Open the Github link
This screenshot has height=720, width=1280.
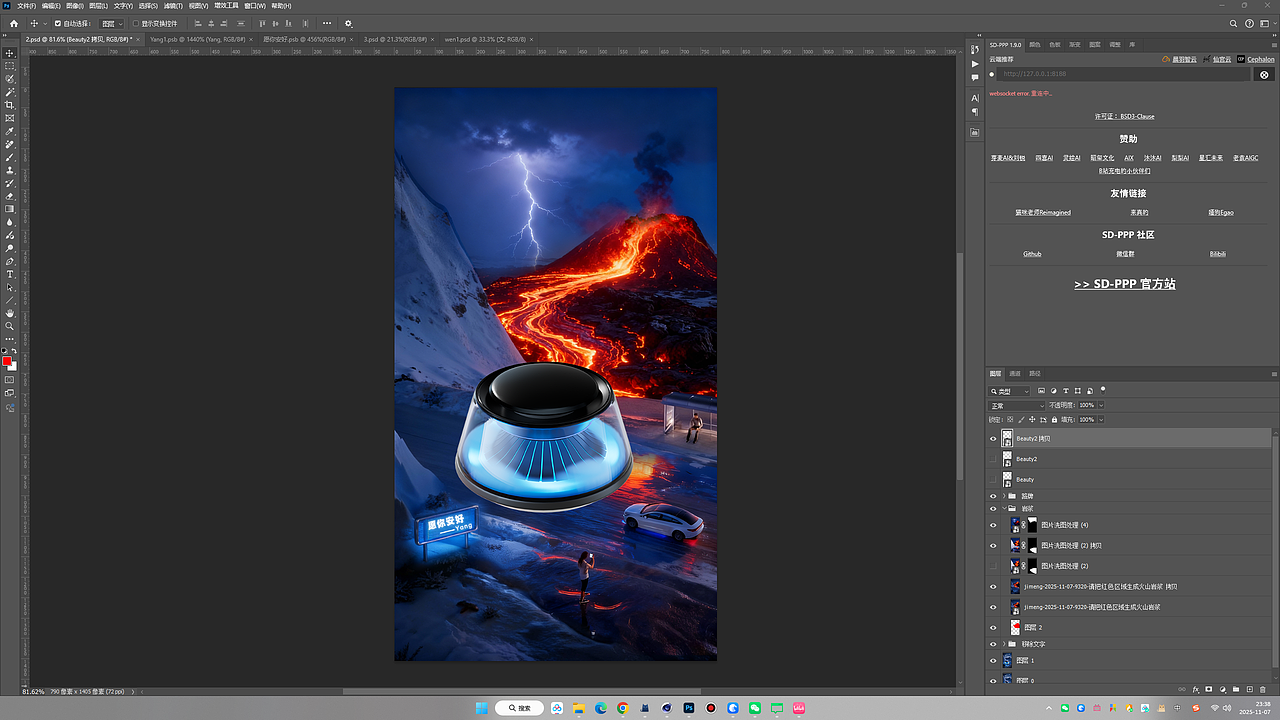(1032, 254)
